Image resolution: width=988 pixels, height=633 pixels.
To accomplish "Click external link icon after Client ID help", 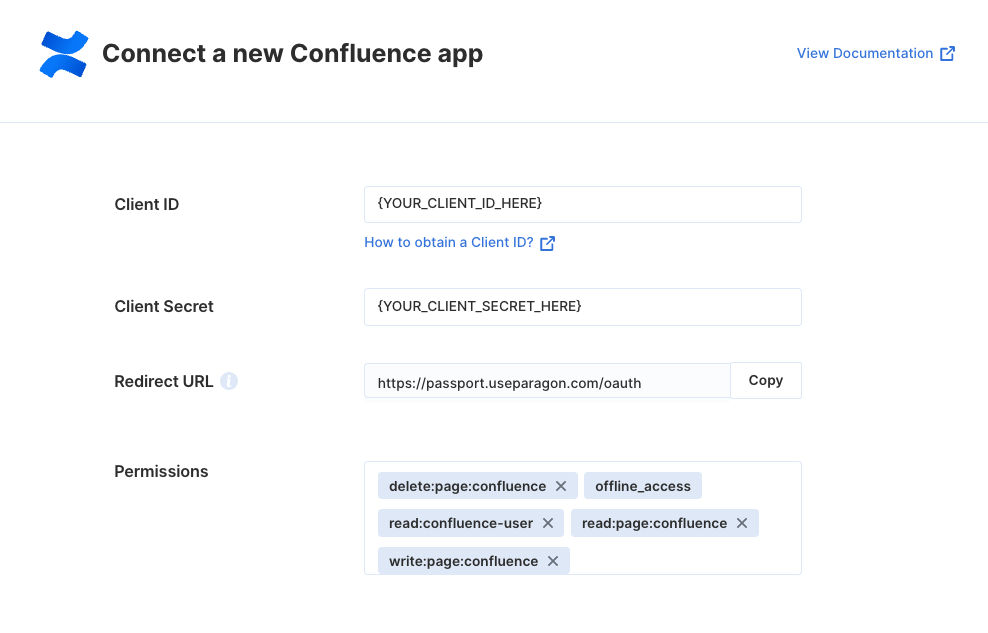I will [x=547, y=243].
